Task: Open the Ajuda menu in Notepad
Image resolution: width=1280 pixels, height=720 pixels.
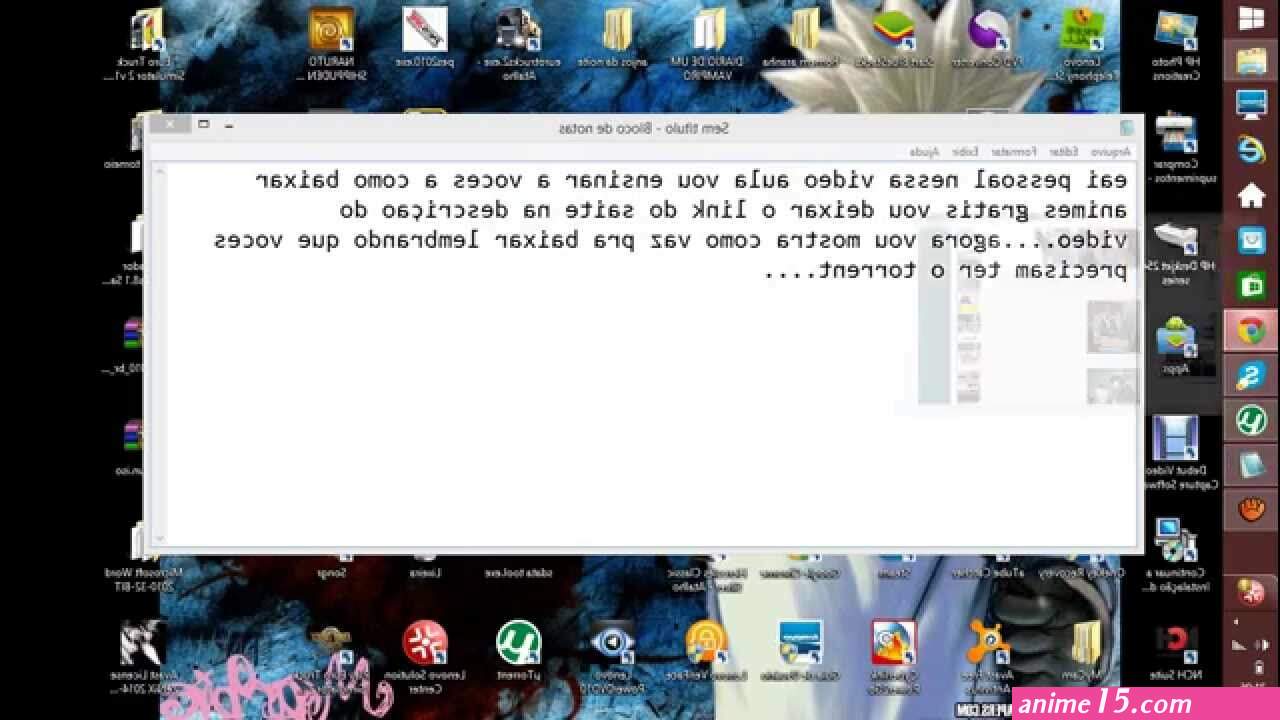Action: 925,151
